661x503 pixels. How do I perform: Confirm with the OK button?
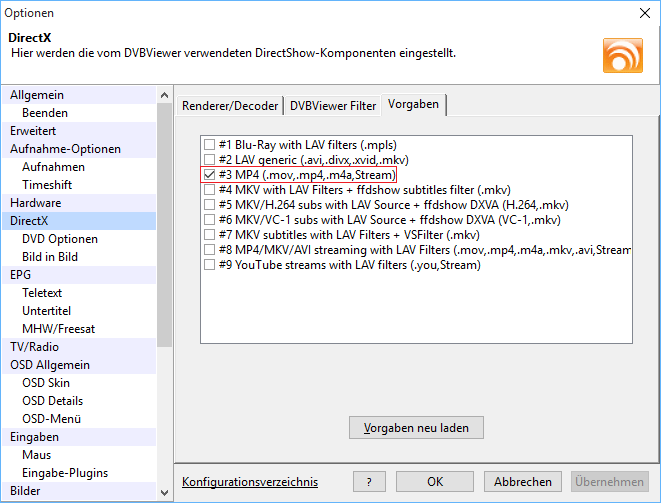(435, 481)
